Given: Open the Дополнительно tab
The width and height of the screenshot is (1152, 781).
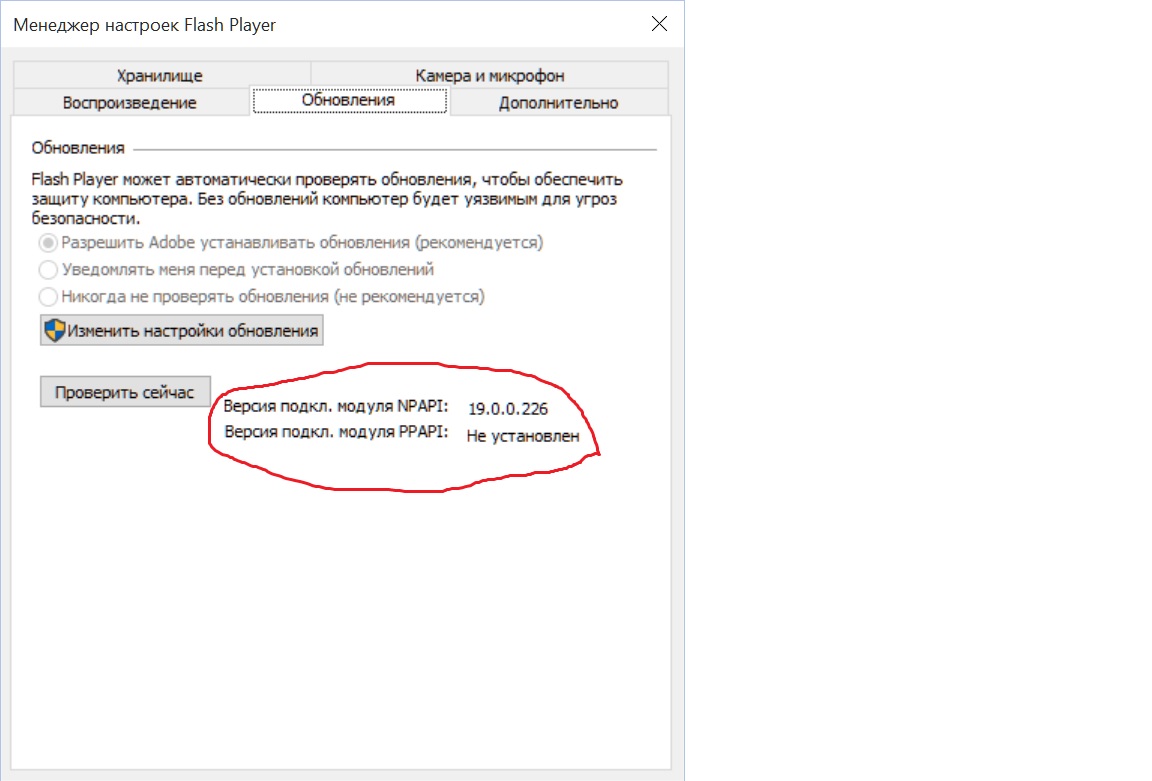Looking at the screenshot, I should pos(558,102).
